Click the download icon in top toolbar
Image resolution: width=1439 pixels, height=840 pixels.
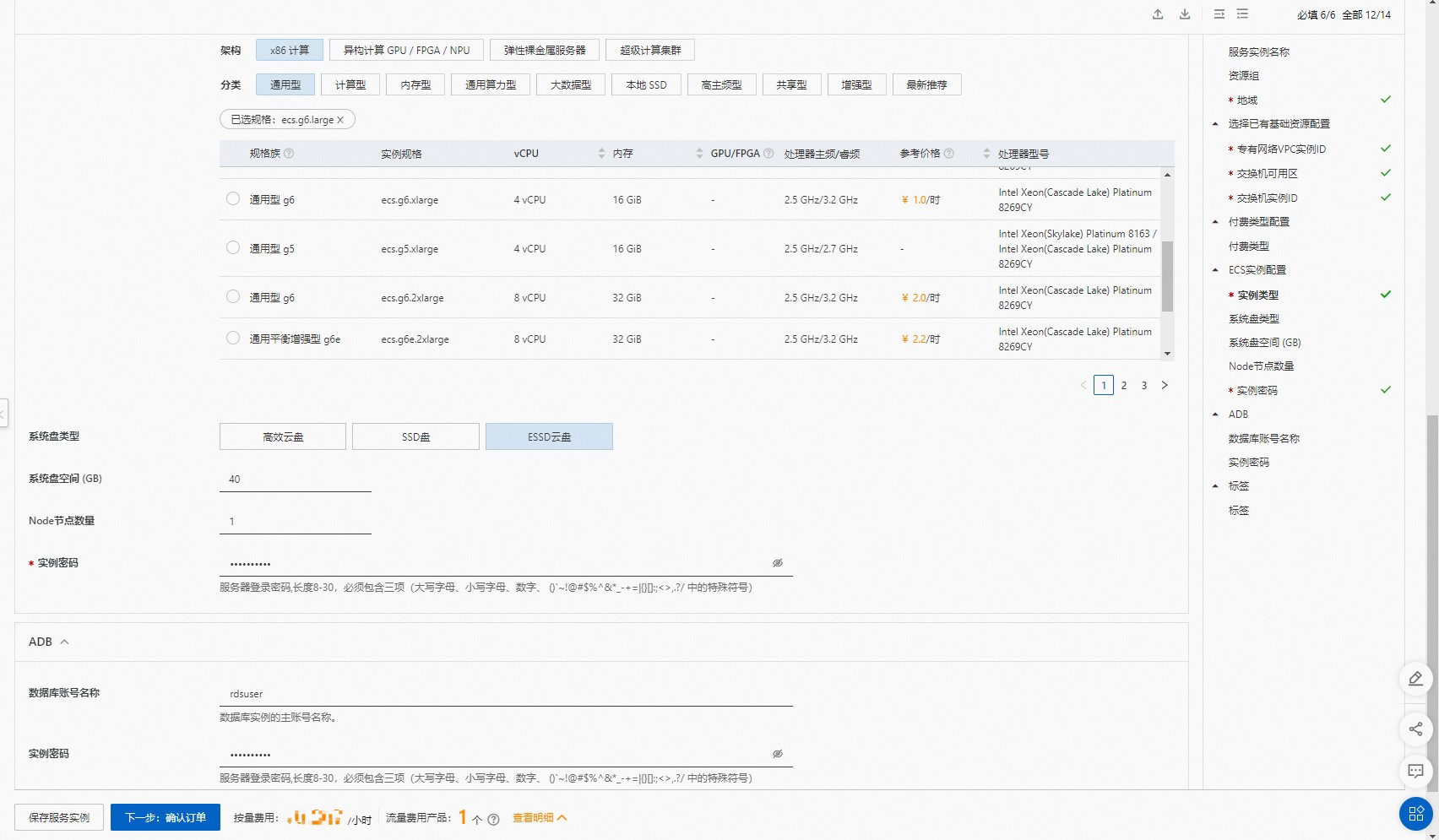pos(1185,14)
